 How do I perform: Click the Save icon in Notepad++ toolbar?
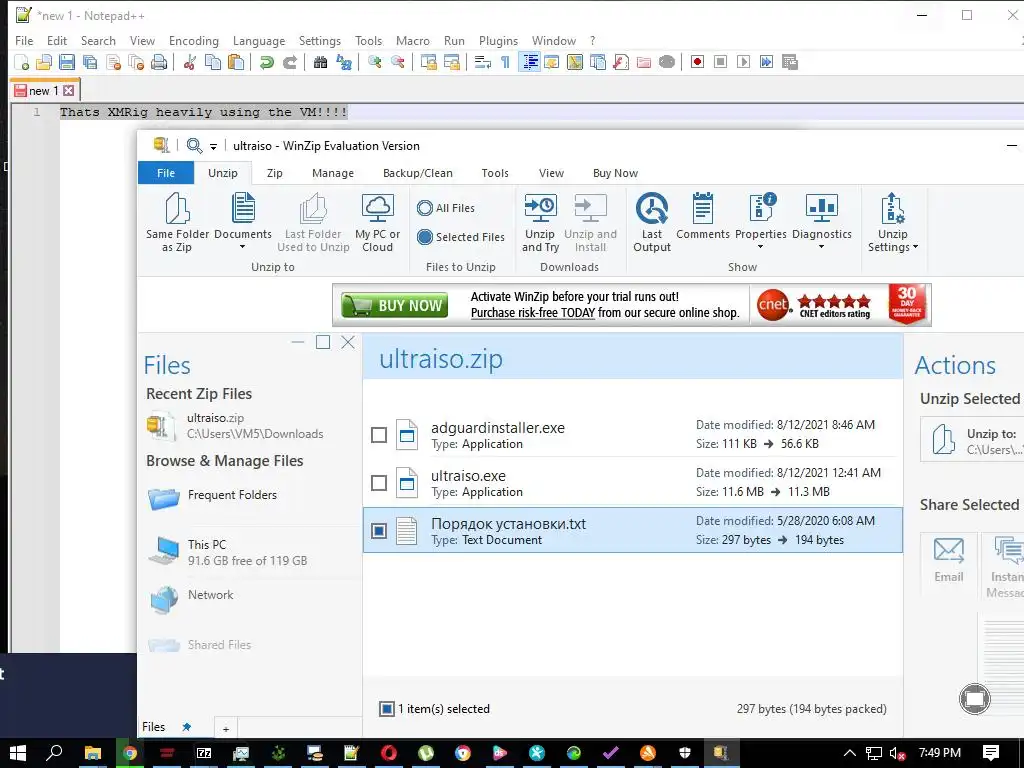67,62
